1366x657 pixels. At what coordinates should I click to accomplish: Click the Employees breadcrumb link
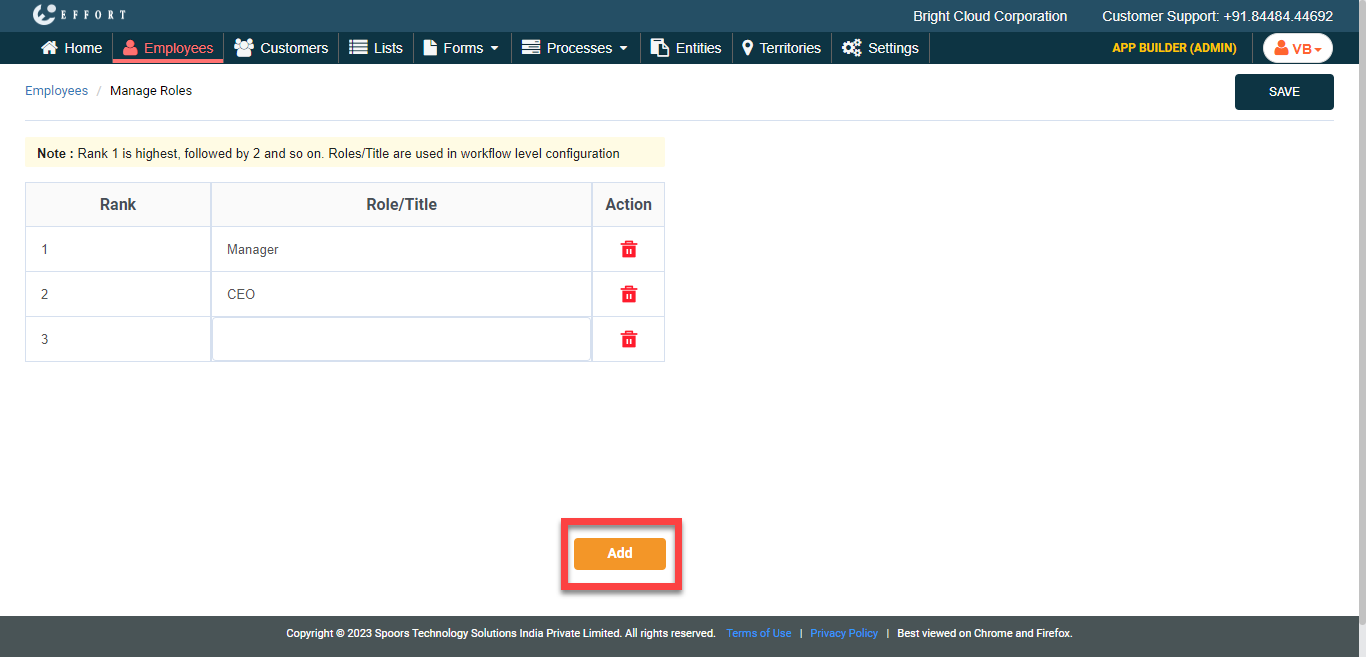[56, 91]
